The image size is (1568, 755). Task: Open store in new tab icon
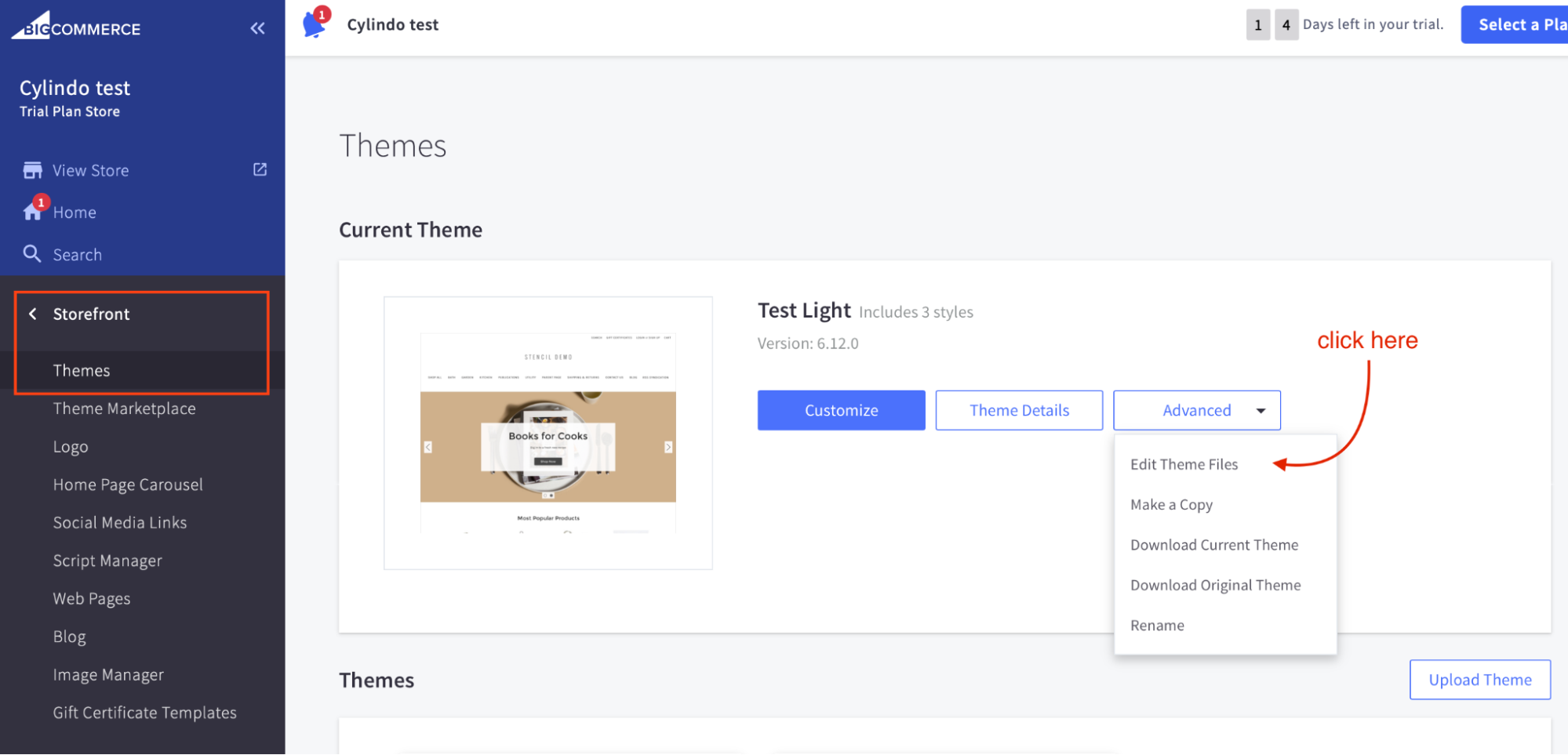point(260,169)
